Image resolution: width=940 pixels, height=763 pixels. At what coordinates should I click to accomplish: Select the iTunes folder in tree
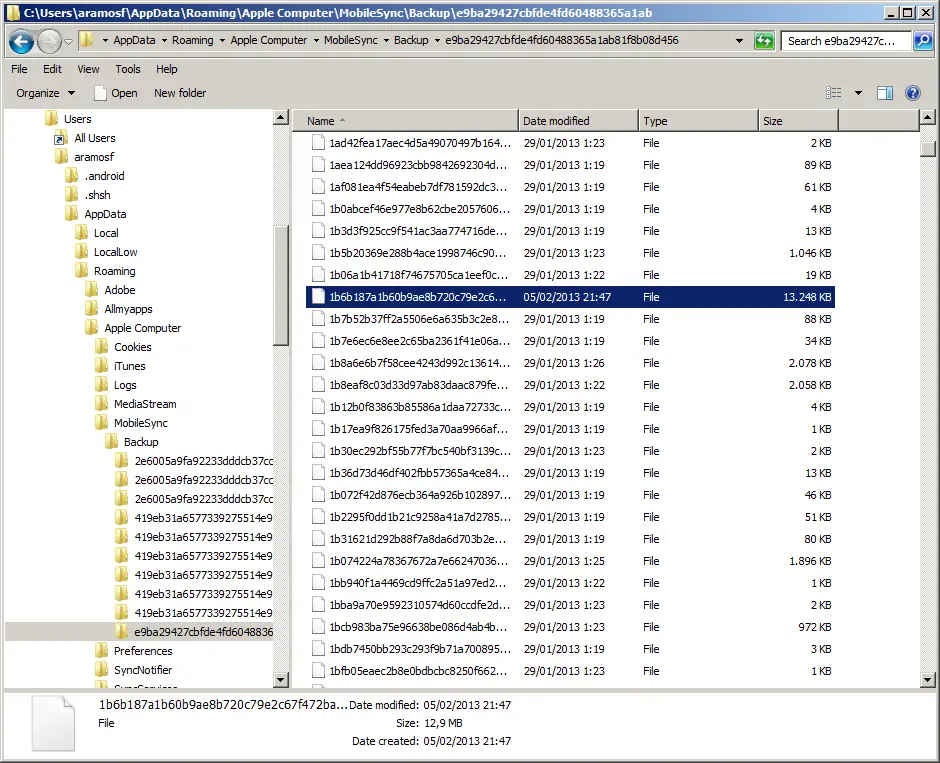129,366
